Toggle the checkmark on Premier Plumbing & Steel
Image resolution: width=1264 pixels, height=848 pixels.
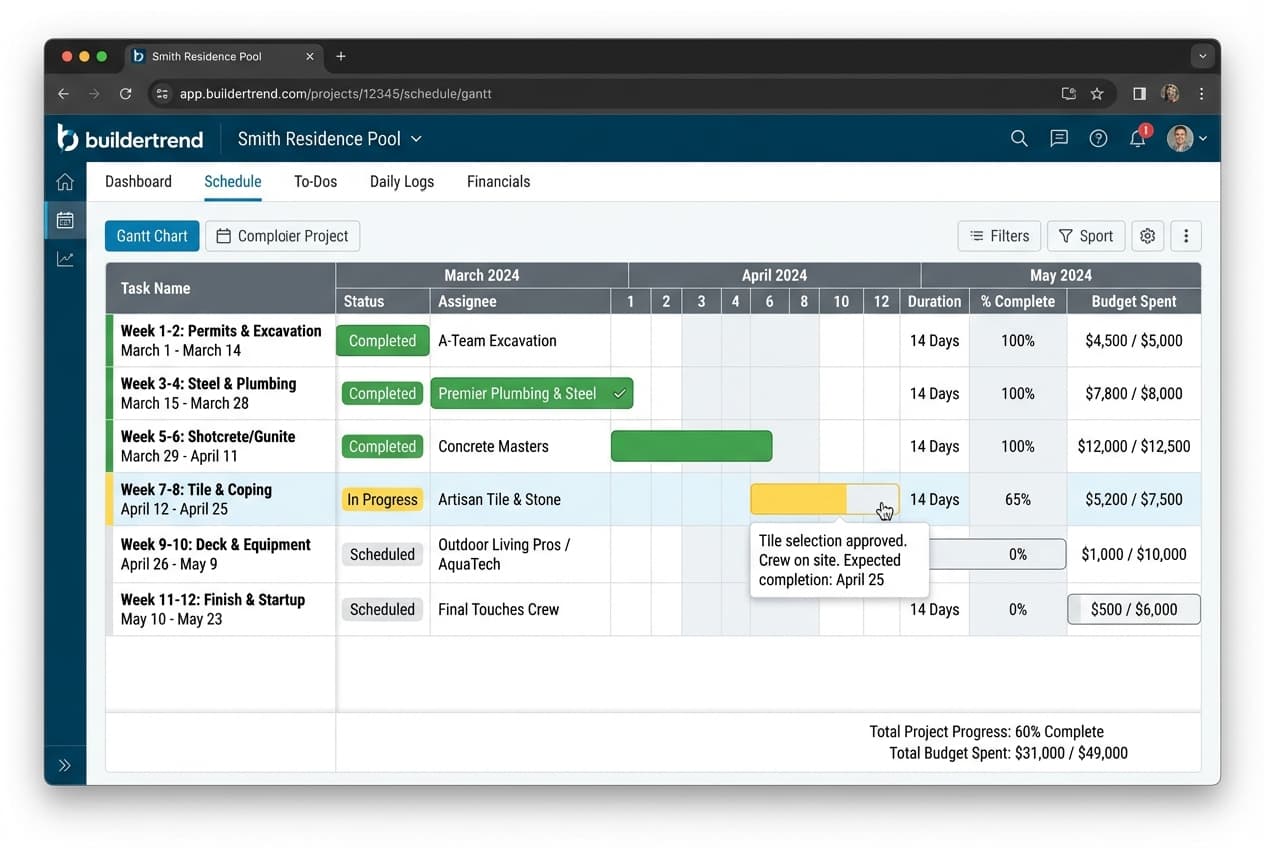(x=619, y=393)
